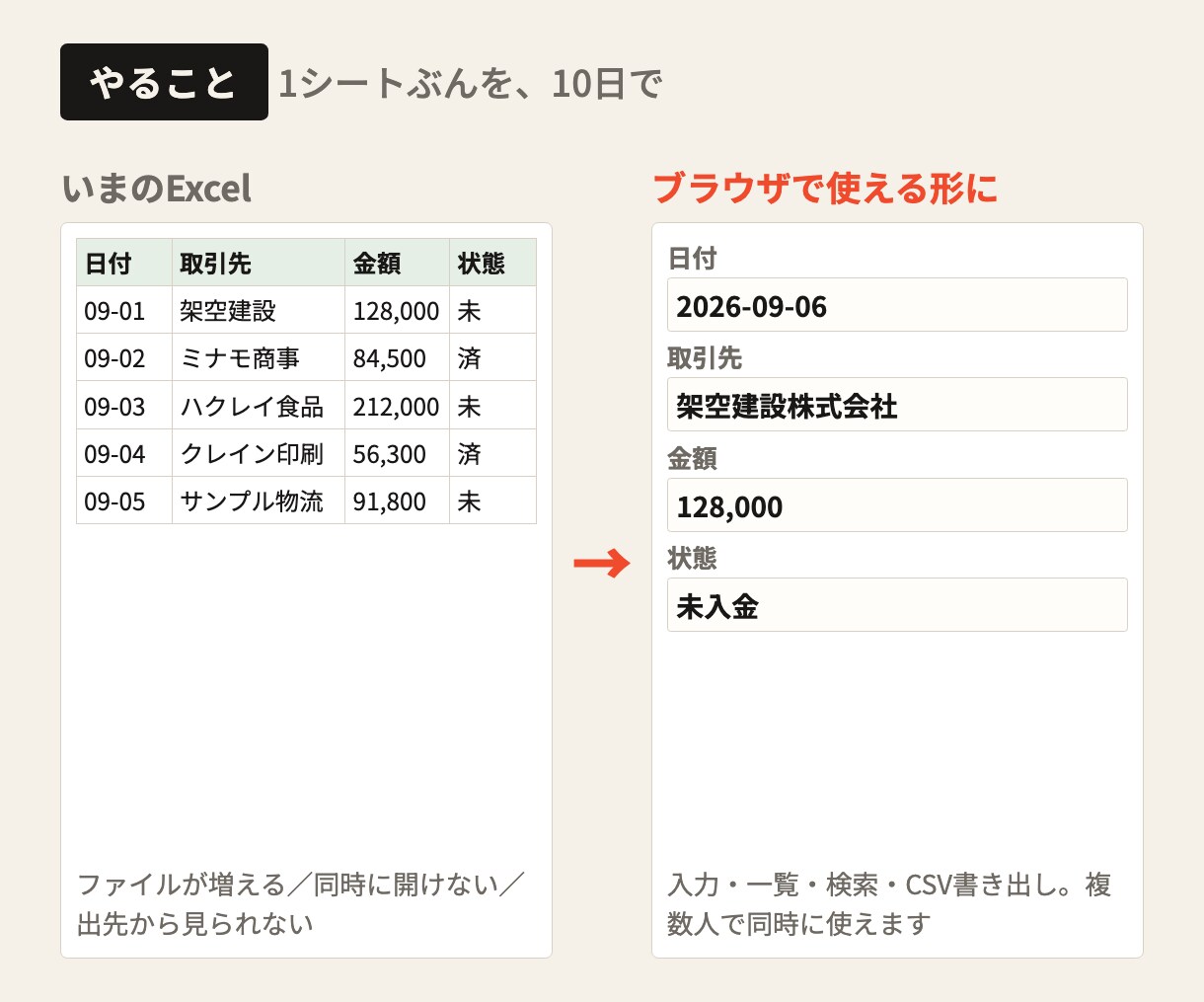Select the 取引先 table column header
Screen dimensions: 1204x1002
coord(259,263)
